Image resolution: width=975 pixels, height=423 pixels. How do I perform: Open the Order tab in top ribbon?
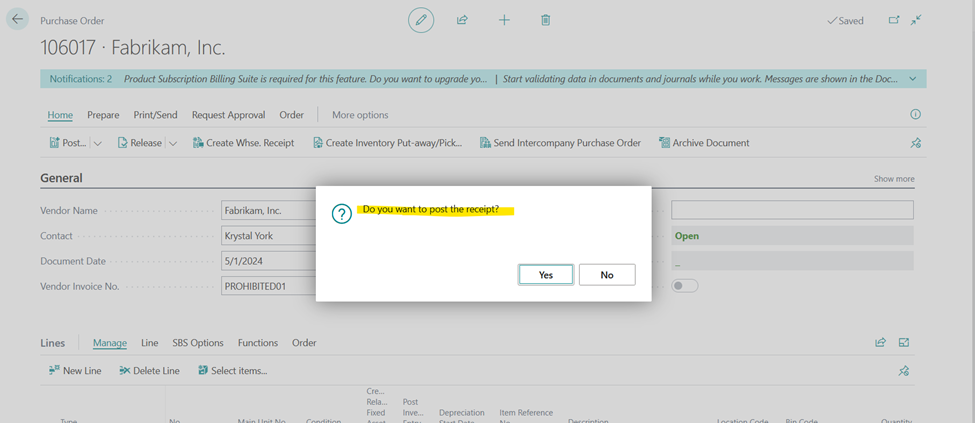[292, 114]
